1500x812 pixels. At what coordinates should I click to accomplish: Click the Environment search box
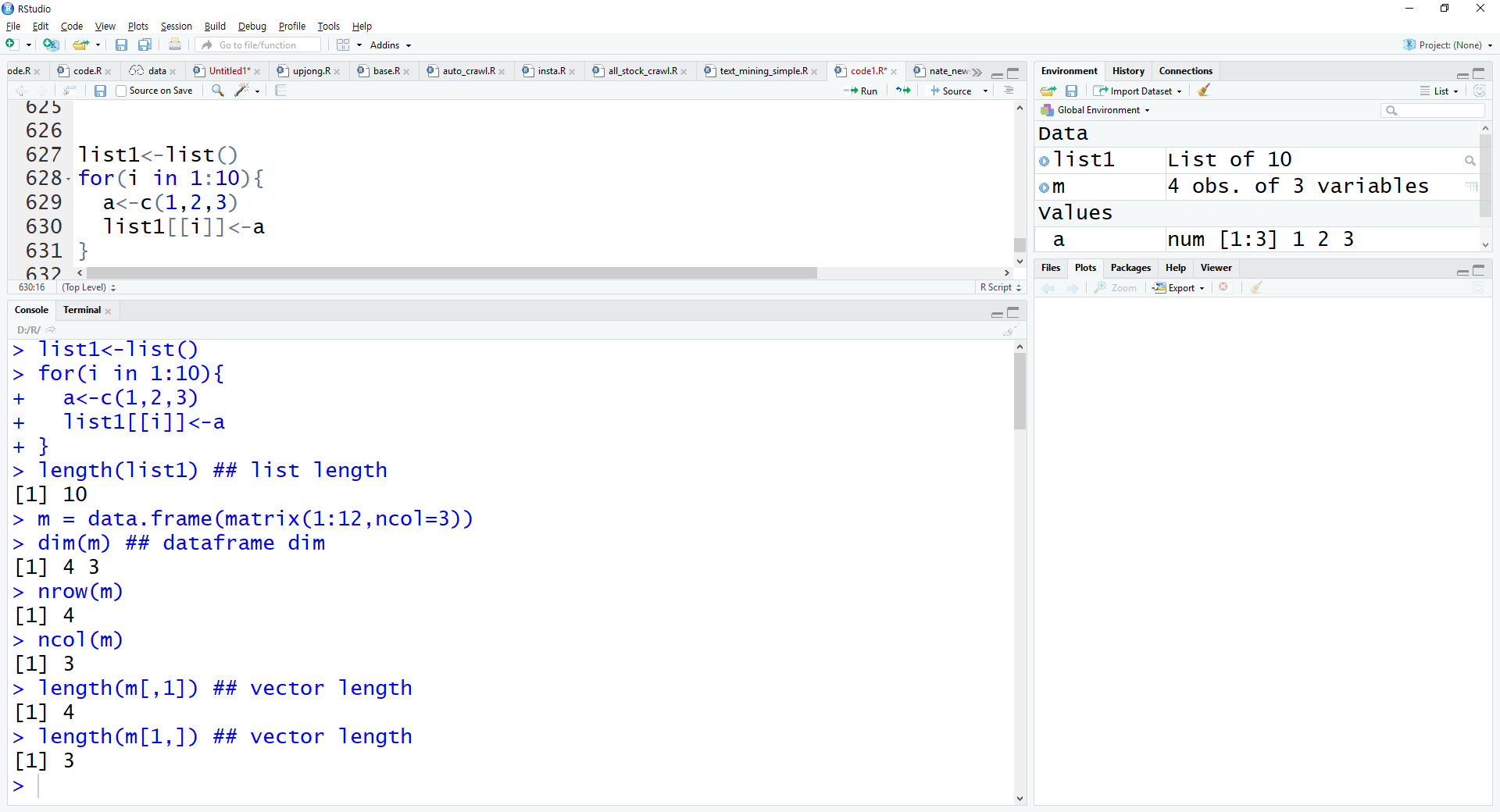coord(1432,110)
